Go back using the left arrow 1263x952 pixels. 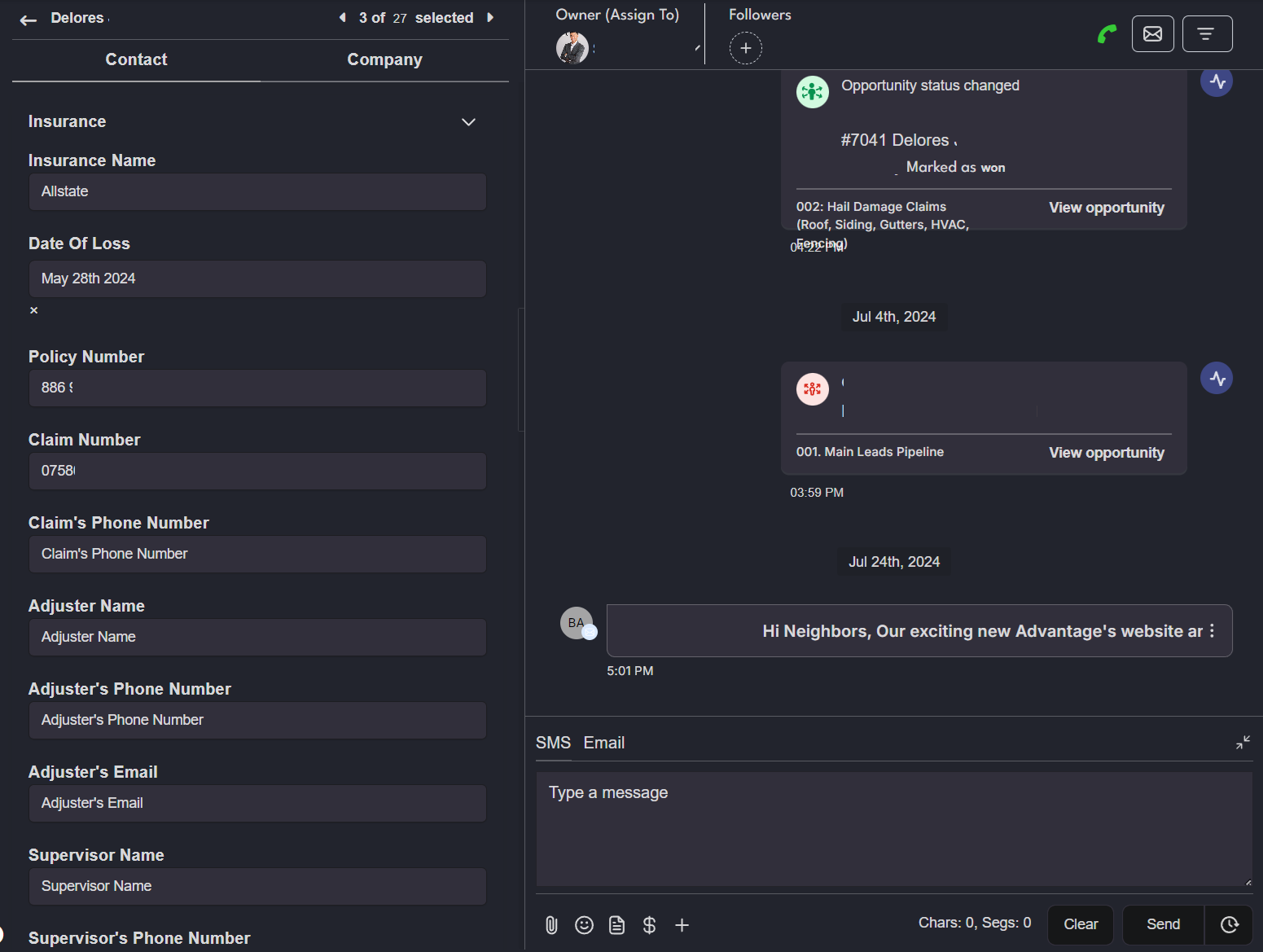(29, 20)
